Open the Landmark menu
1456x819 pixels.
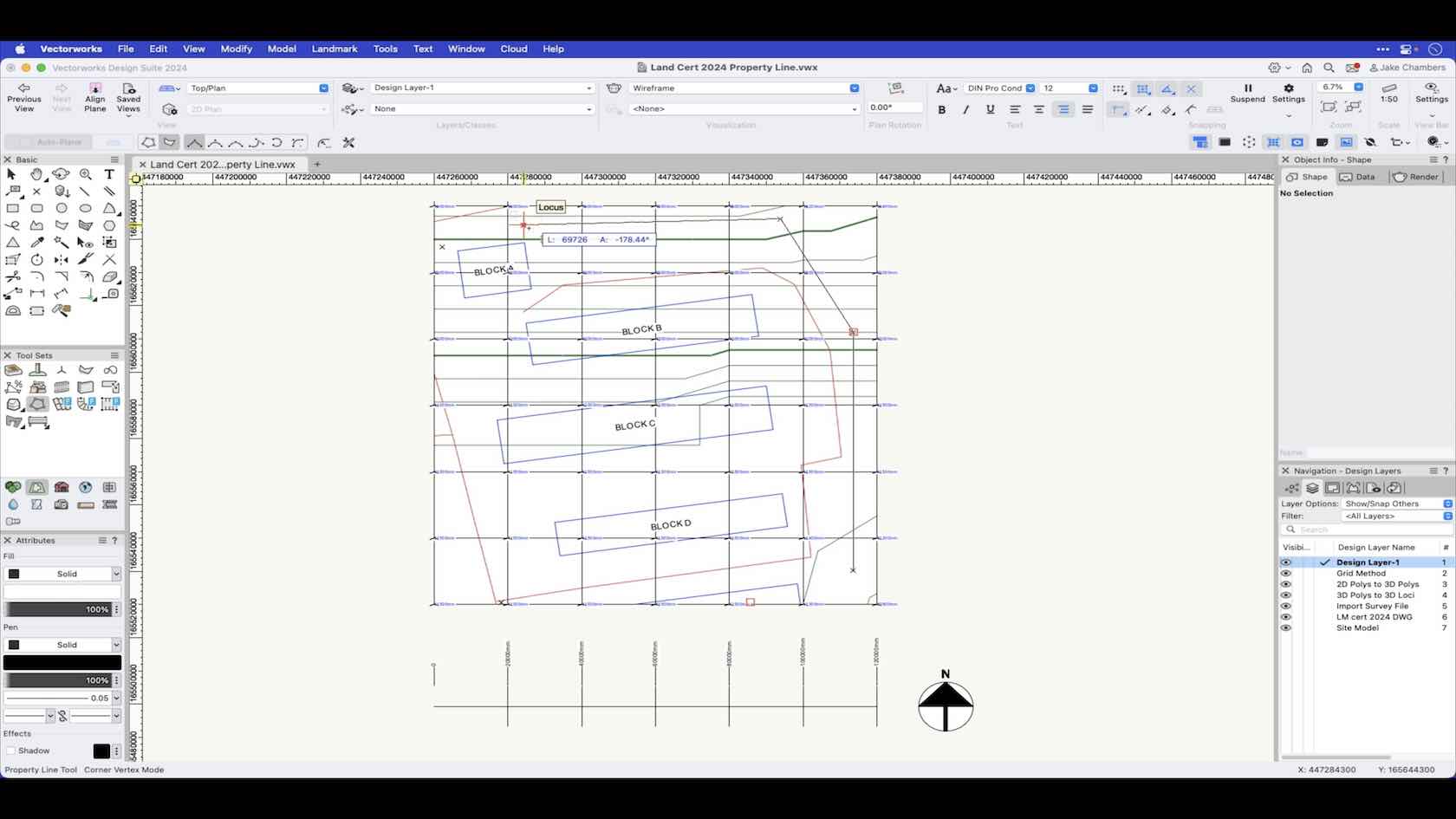pos(335,49)
